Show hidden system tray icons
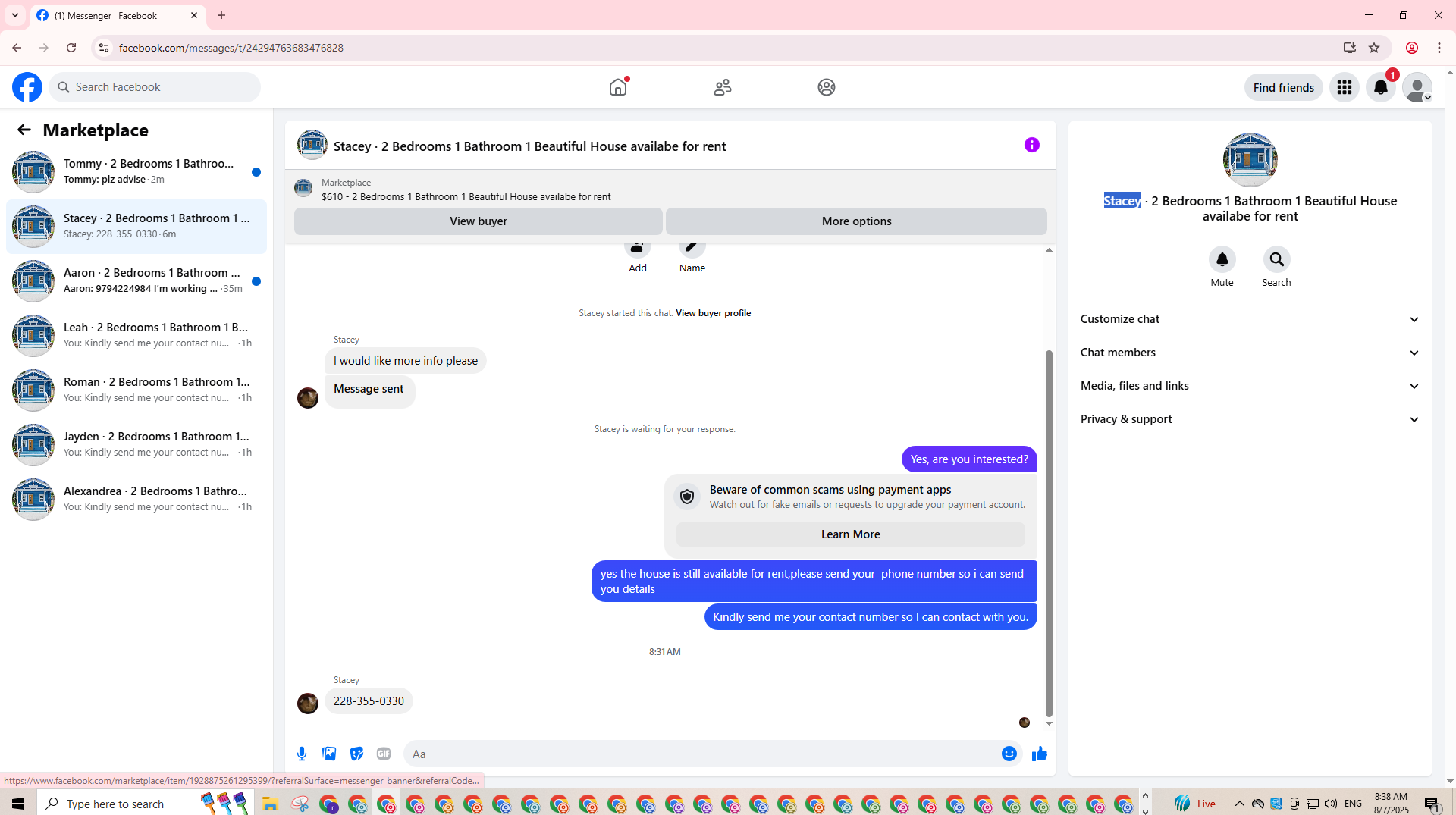This screenshot has height=815, width=1456. 1240,804
